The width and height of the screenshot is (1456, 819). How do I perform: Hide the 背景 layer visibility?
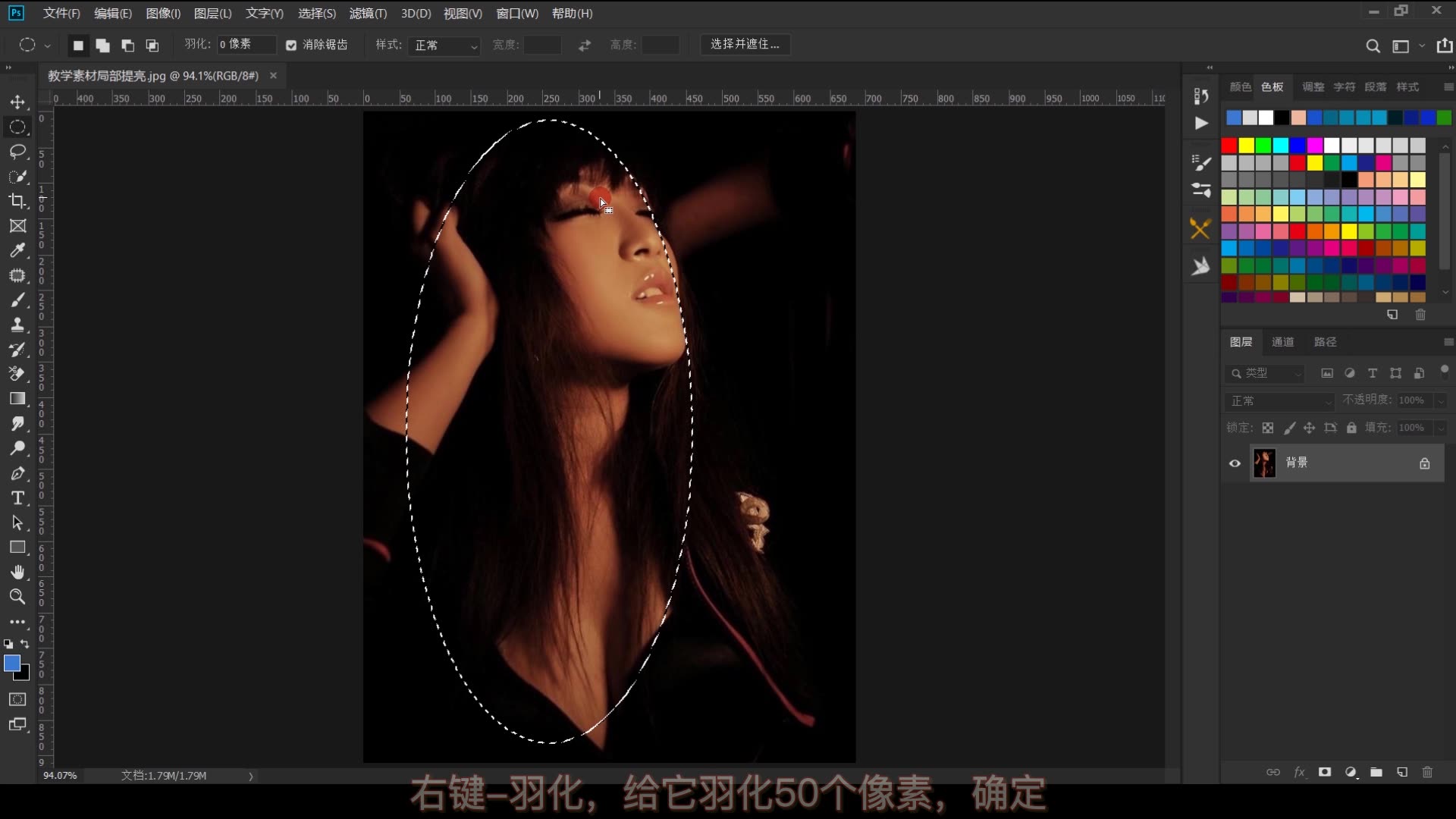tap(1235, 463)
